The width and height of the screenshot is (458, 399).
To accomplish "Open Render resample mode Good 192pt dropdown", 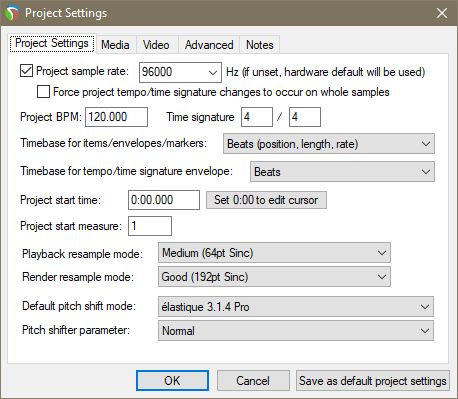I will 274,276.
